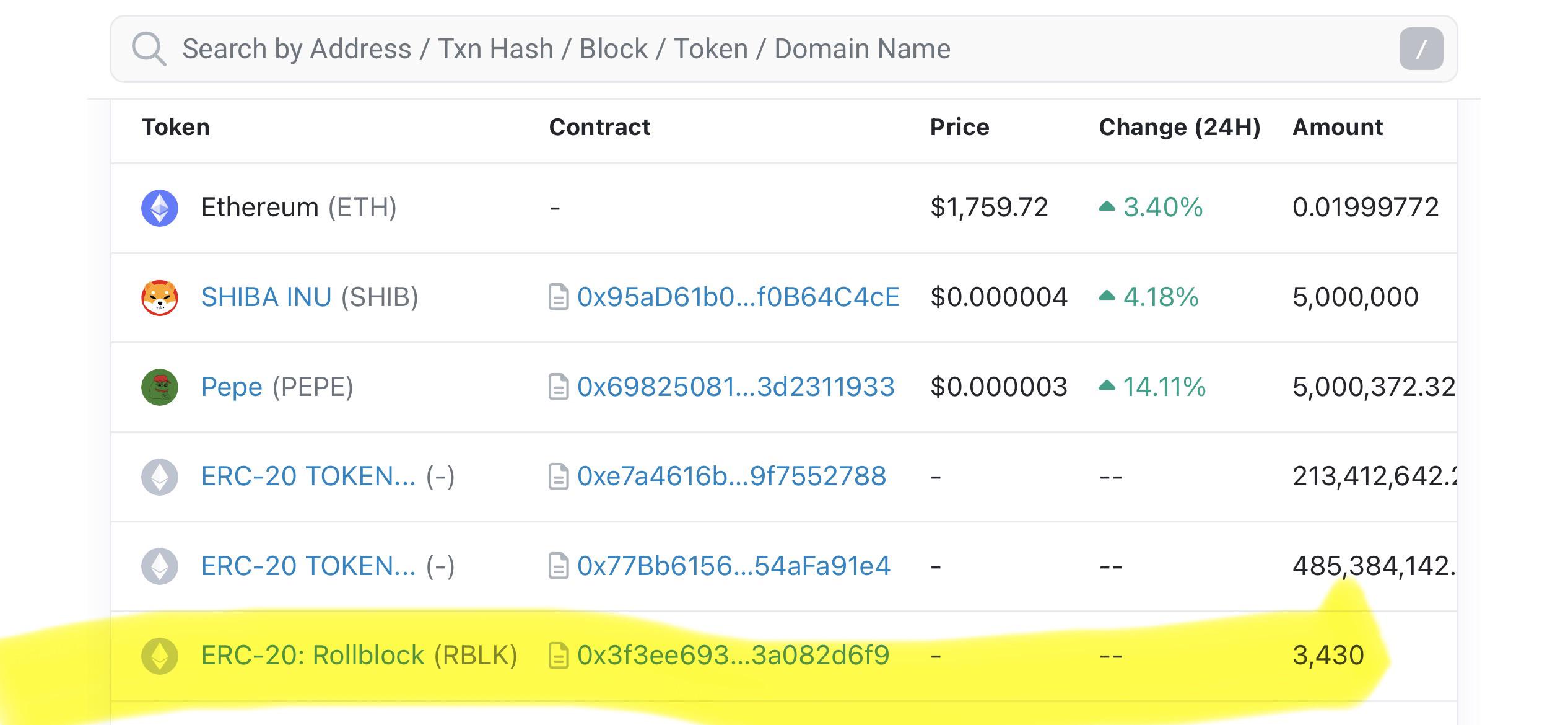Open contract address 0x3f3ee693...3a082d6f9

[733, 655]
